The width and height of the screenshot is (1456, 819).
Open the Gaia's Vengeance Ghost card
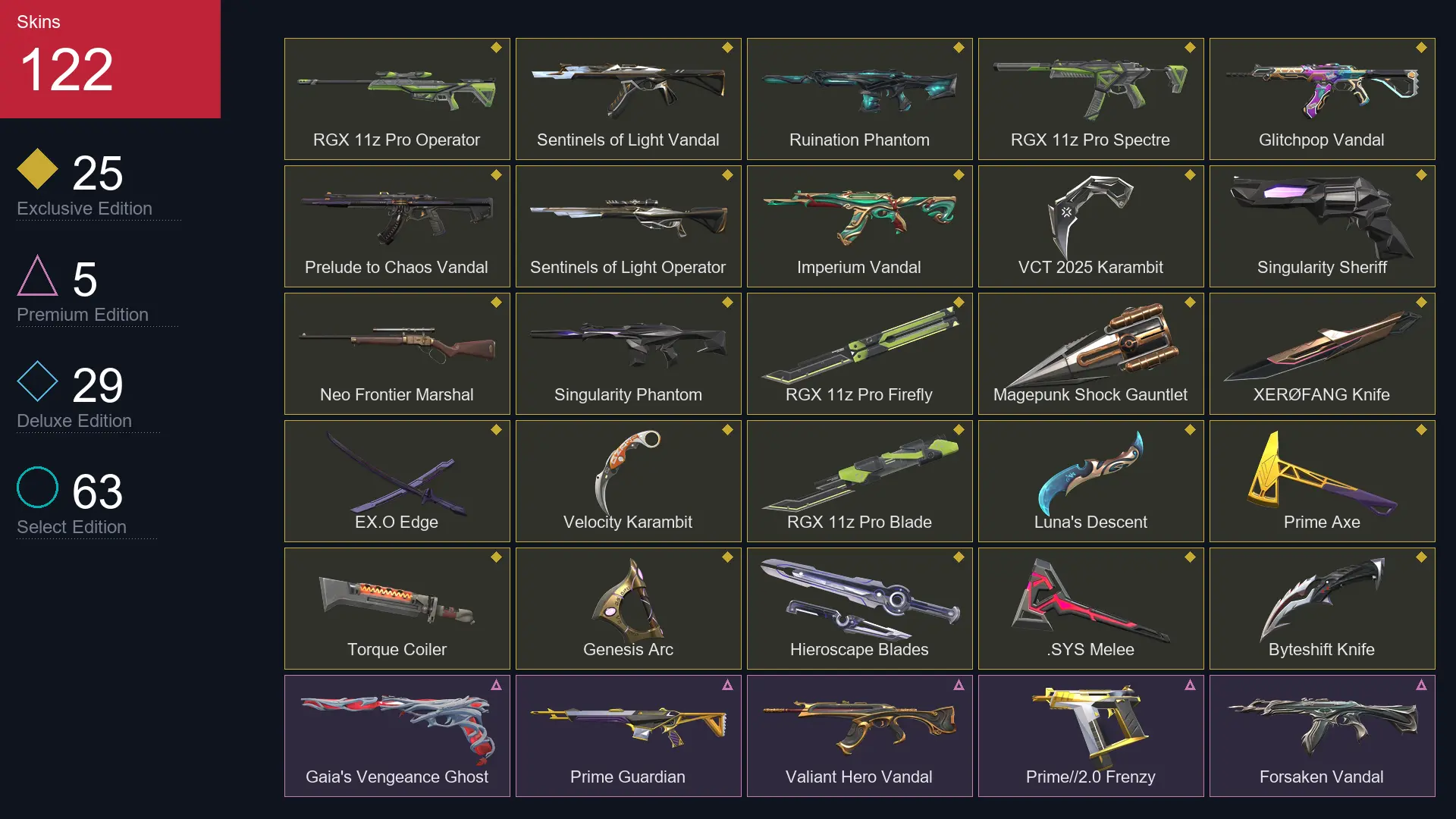pos(397,736)
